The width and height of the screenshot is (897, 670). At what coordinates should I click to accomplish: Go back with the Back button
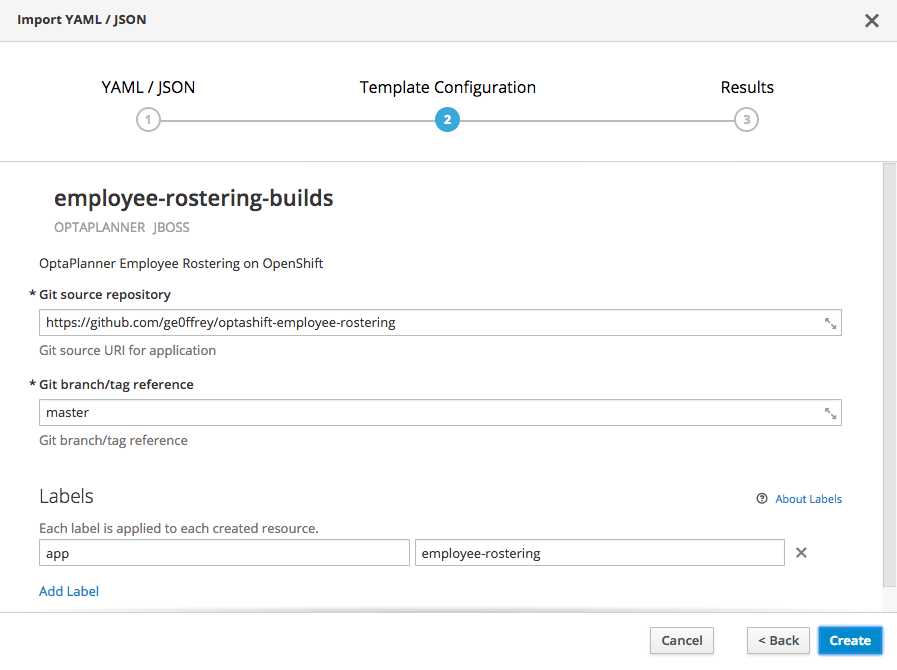click(x=778, y=640)
